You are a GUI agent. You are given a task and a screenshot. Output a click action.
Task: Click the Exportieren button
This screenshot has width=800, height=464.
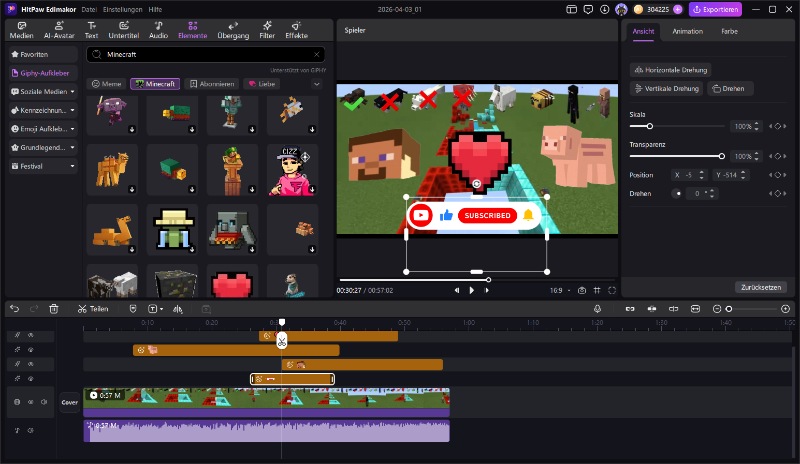point(715,9)
